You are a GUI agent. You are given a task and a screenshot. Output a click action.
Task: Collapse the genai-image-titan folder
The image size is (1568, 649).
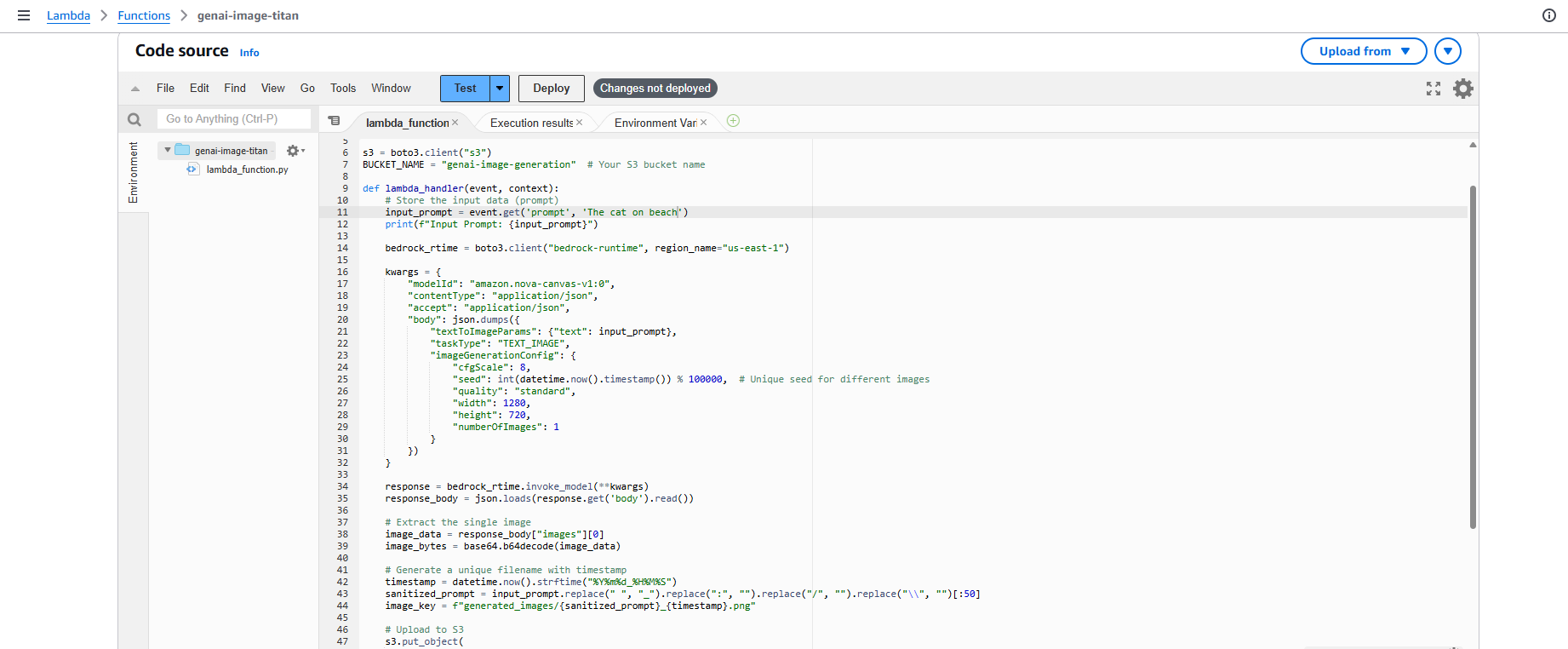coord(168,151)
